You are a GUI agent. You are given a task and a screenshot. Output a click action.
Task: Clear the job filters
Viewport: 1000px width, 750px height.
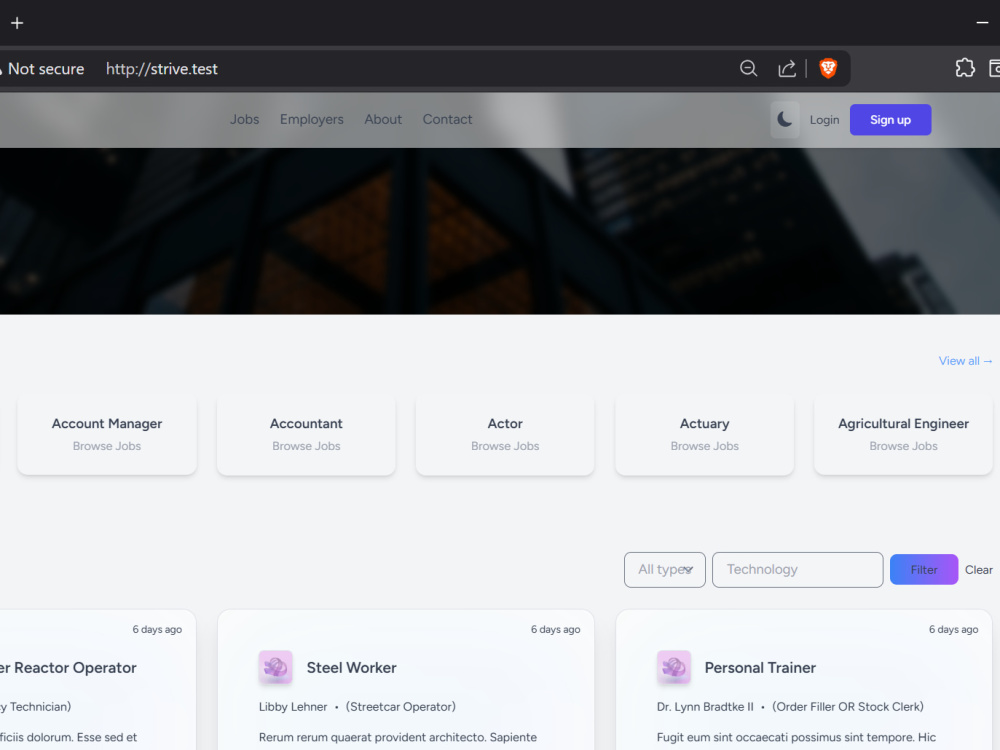(979, 570)
